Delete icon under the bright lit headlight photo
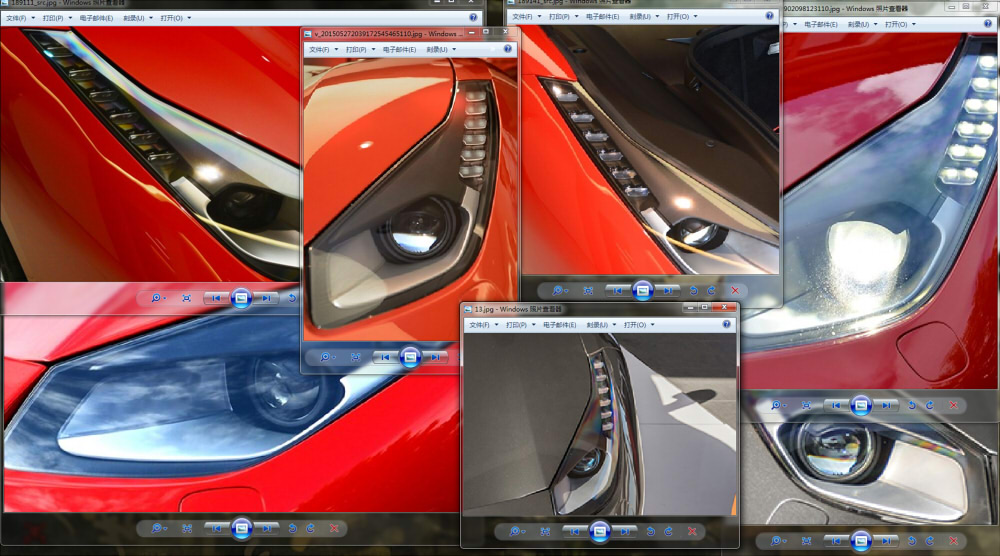 tap(953, 405)
